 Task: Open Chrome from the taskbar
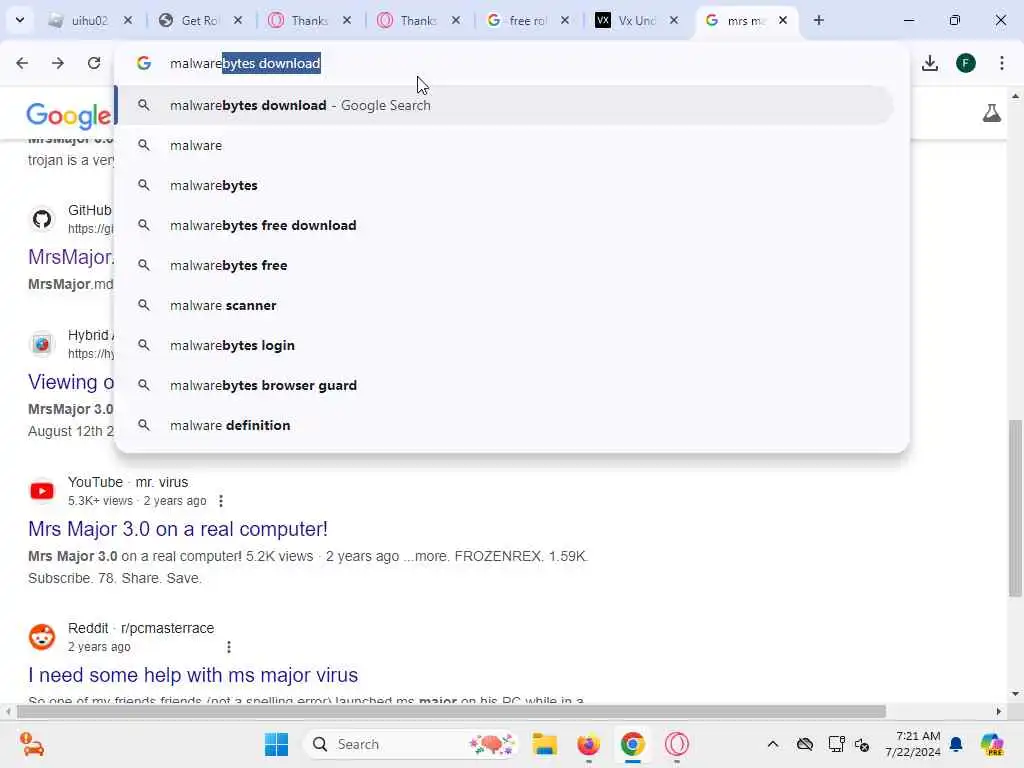632,744
